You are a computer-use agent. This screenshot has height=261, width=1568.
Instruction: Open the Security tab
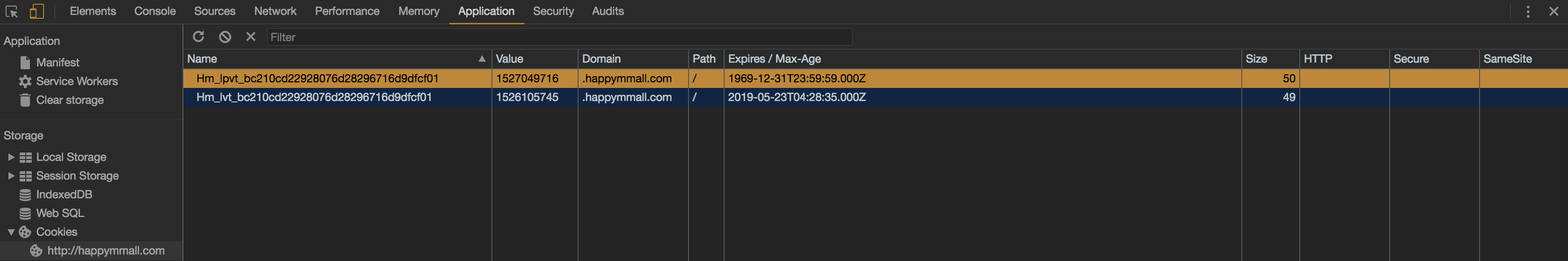pyautogui.click(x=553, y=12)
